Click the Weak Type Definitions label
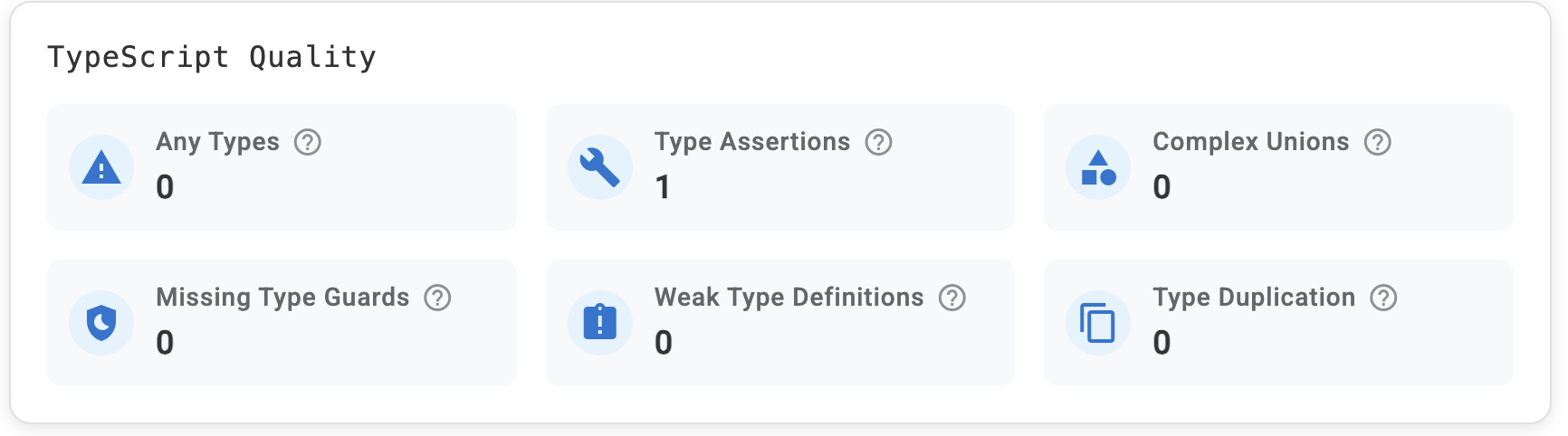 point(789,298)
